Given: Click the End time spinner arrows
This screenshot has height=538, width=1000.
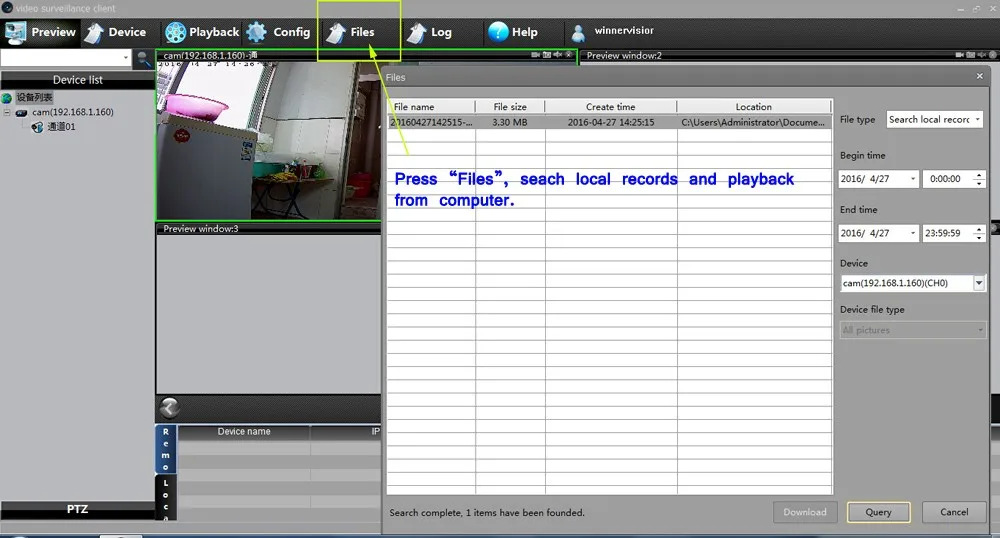Looking at the screenshot, I should [980, 233].
